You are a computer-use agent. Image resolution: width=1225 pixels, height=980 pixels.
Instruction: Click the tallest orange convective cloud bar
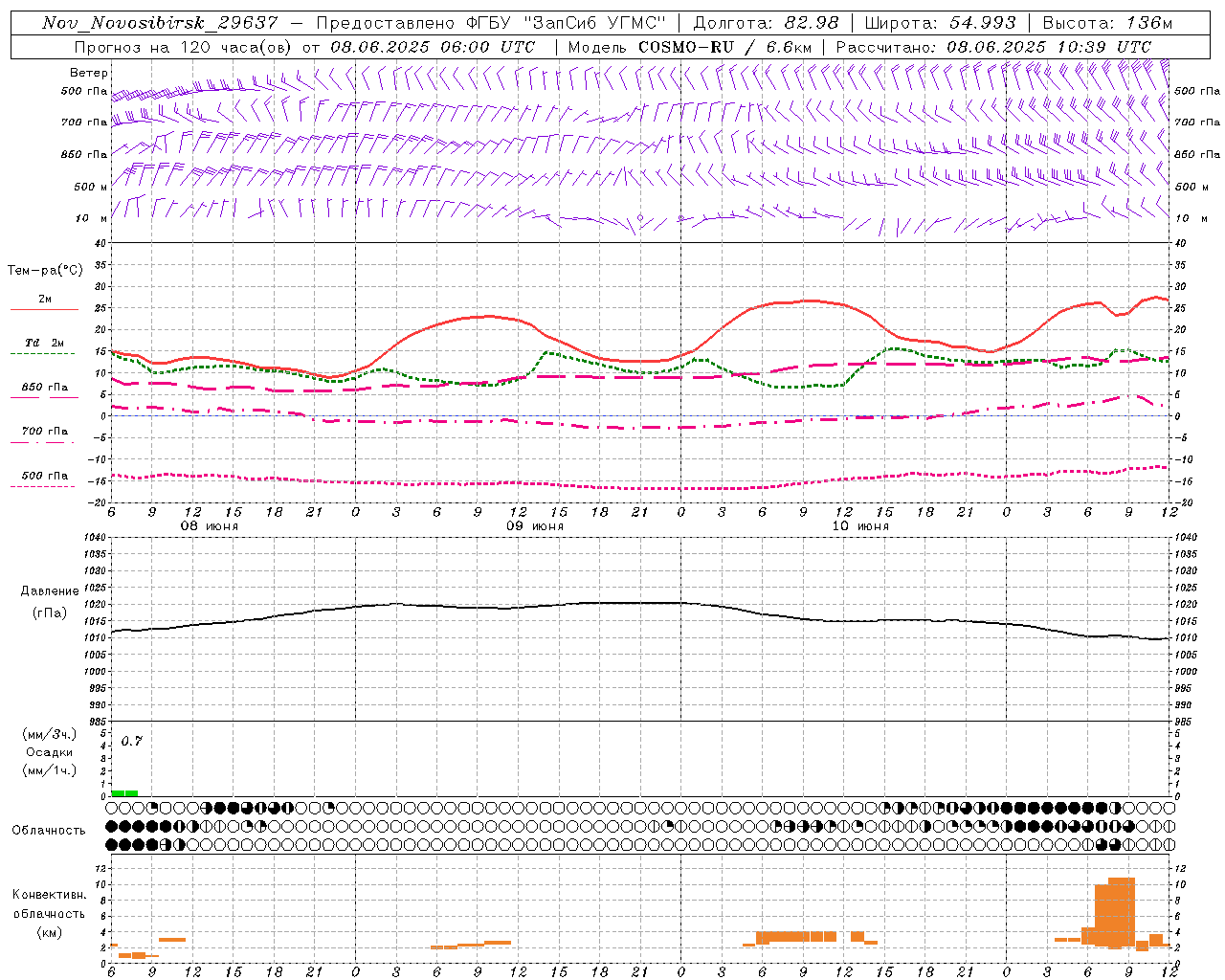click(x=1122, y=912)
